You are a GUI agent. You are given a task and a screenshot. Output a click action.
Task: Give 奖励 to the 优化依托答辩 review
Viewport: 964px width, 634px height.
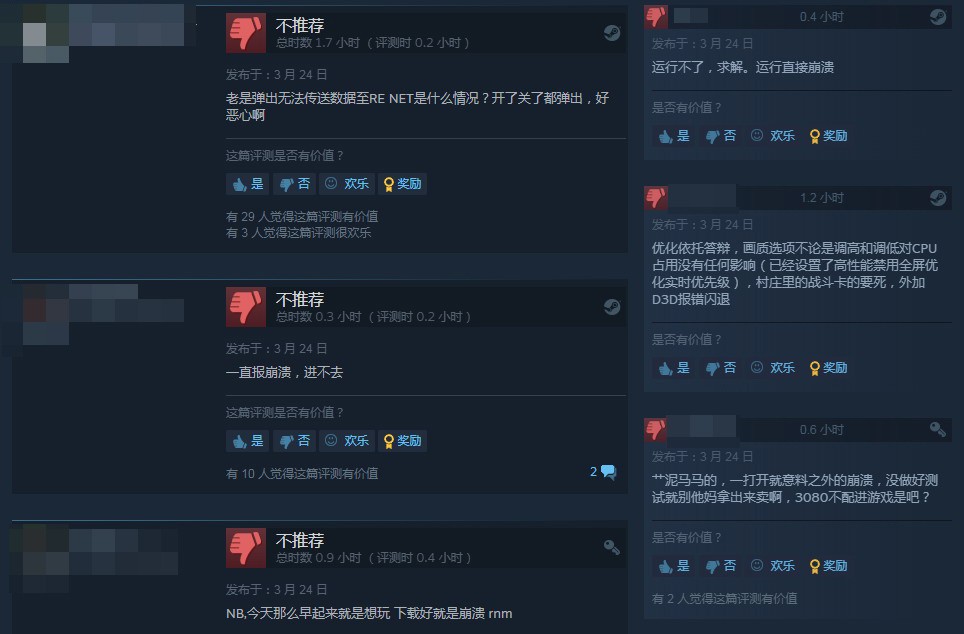click(829, 368)
